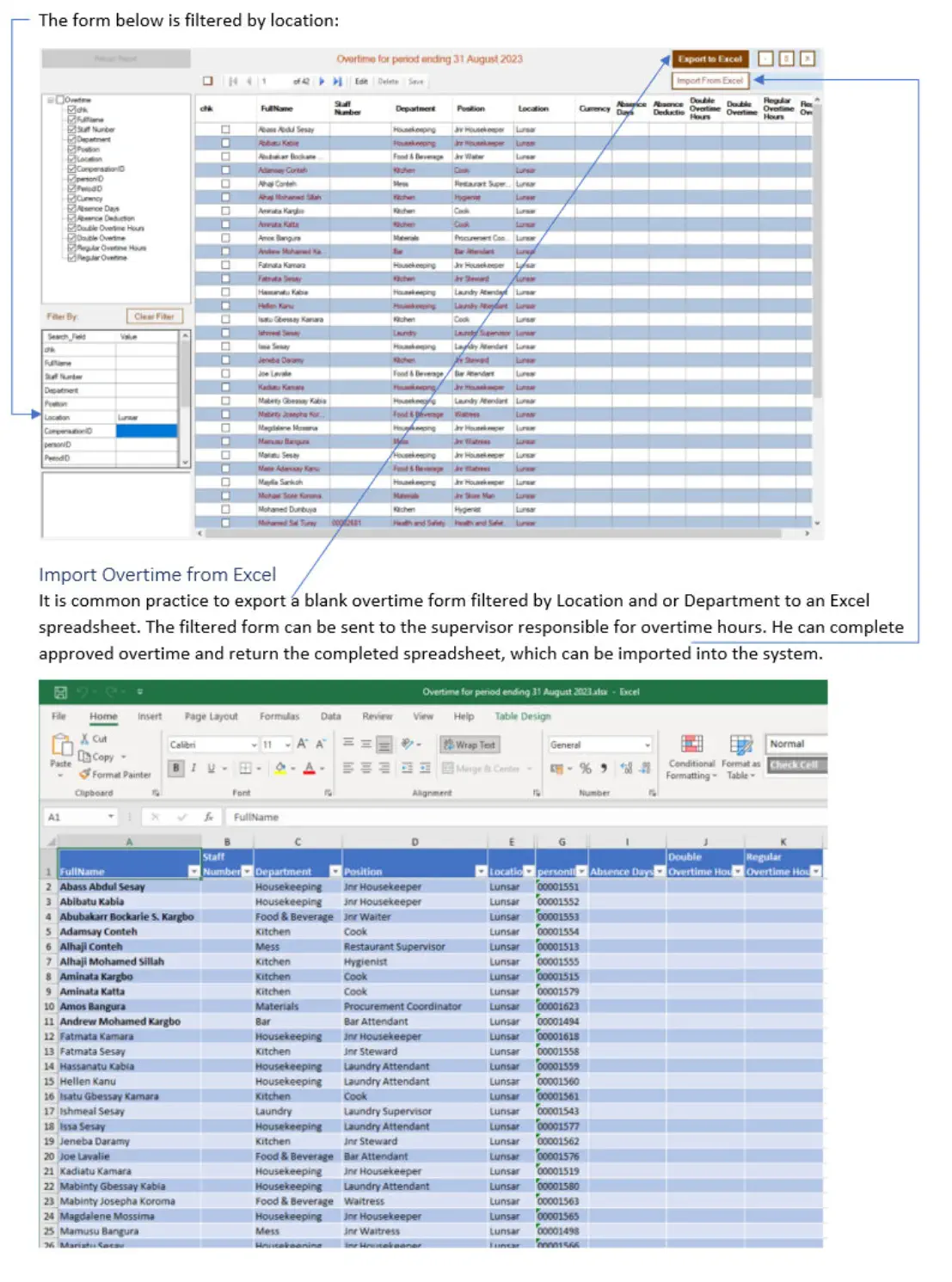Select the Check Cell style swatch
Viewport: 952px width, 1282px height.
point(795,765)
